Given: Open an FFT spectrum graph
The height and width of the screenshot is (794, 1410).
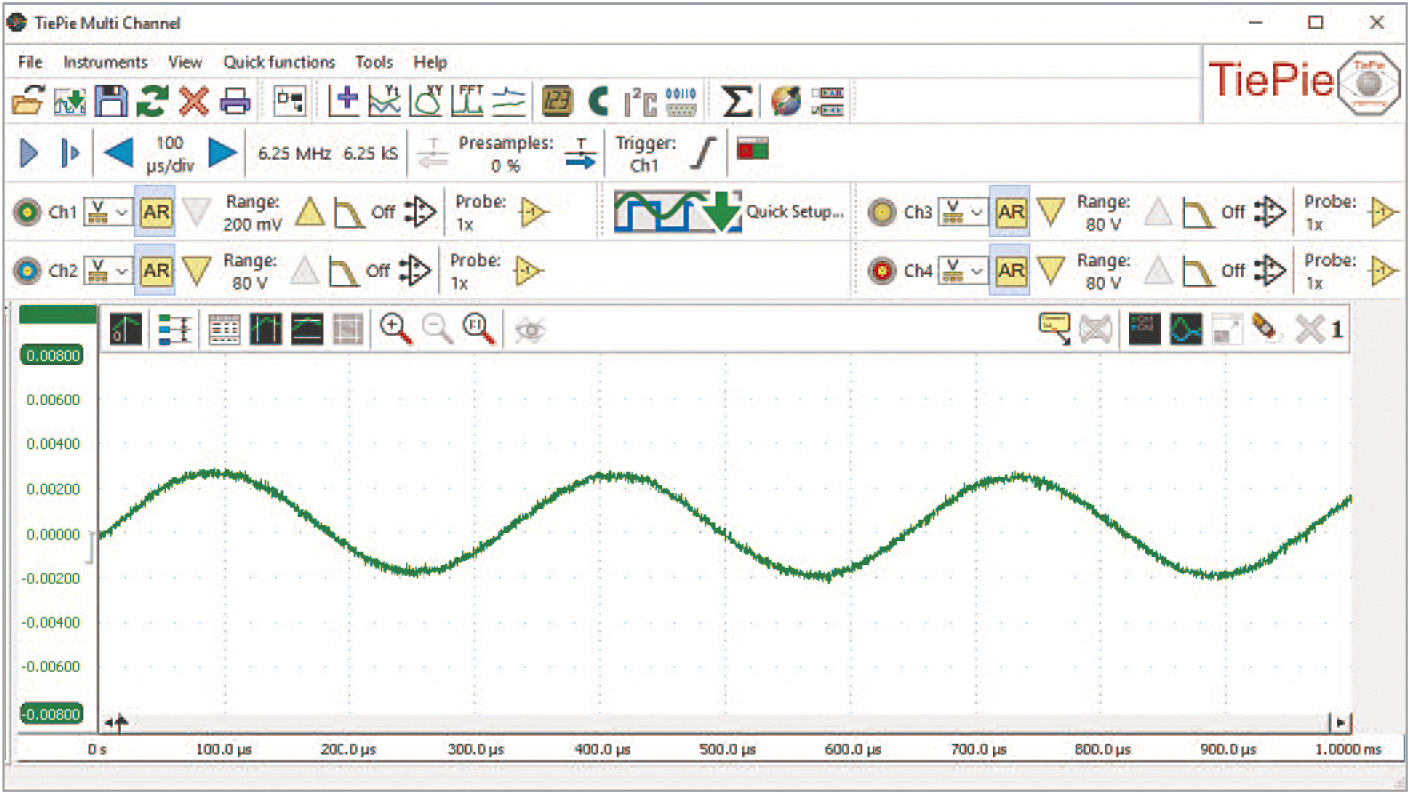Looking at the screenshot, I should (x=468, y=101).
